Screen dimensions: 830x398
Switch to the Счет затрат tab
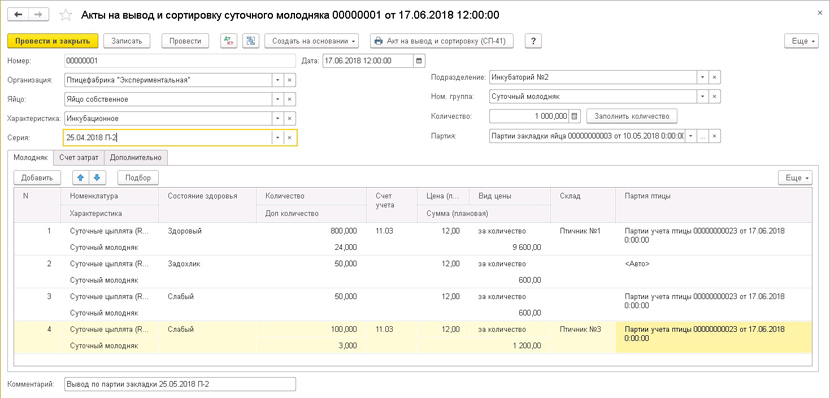coord(78,157)
